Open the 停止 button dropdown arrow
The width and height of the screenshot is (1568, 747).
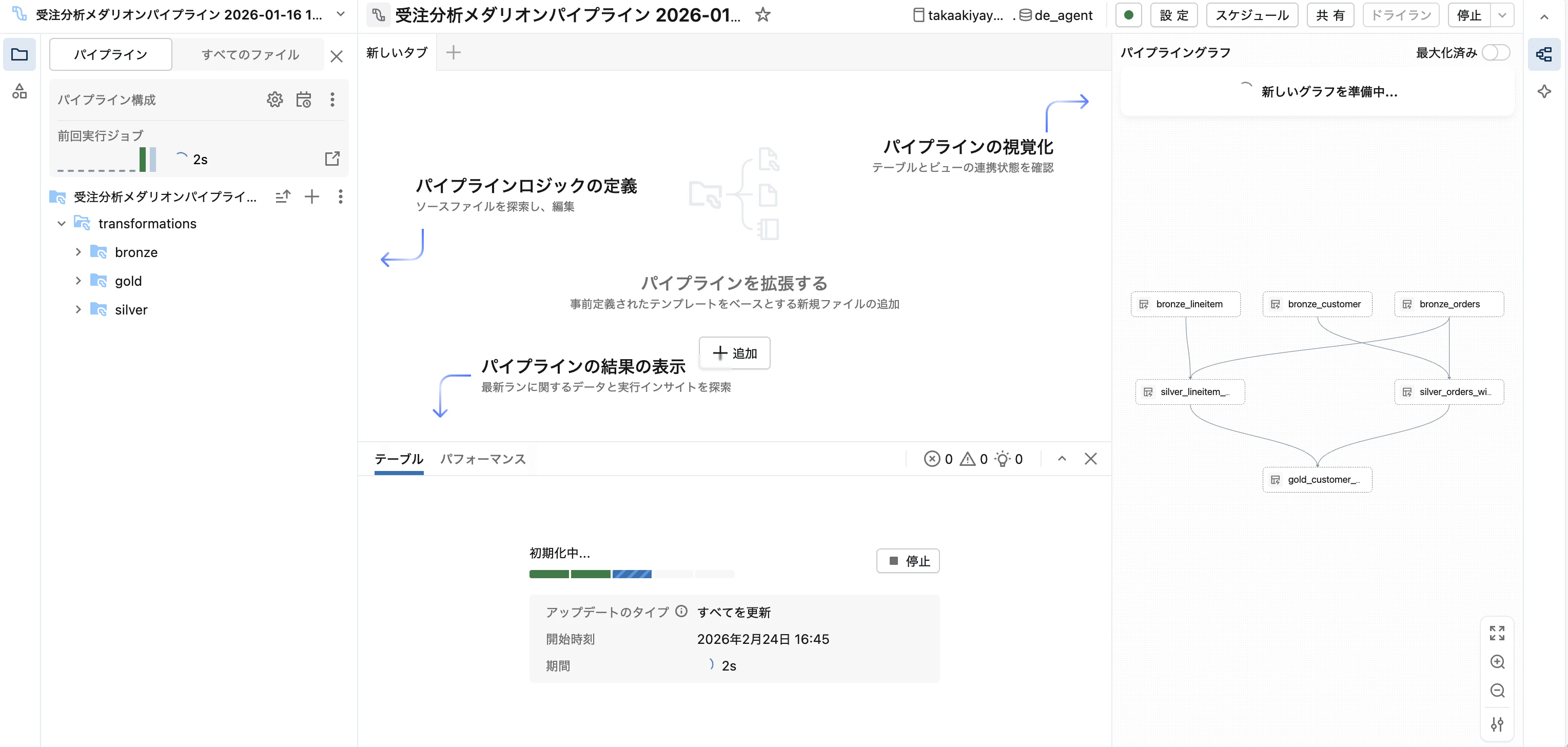coord(1502,14)
